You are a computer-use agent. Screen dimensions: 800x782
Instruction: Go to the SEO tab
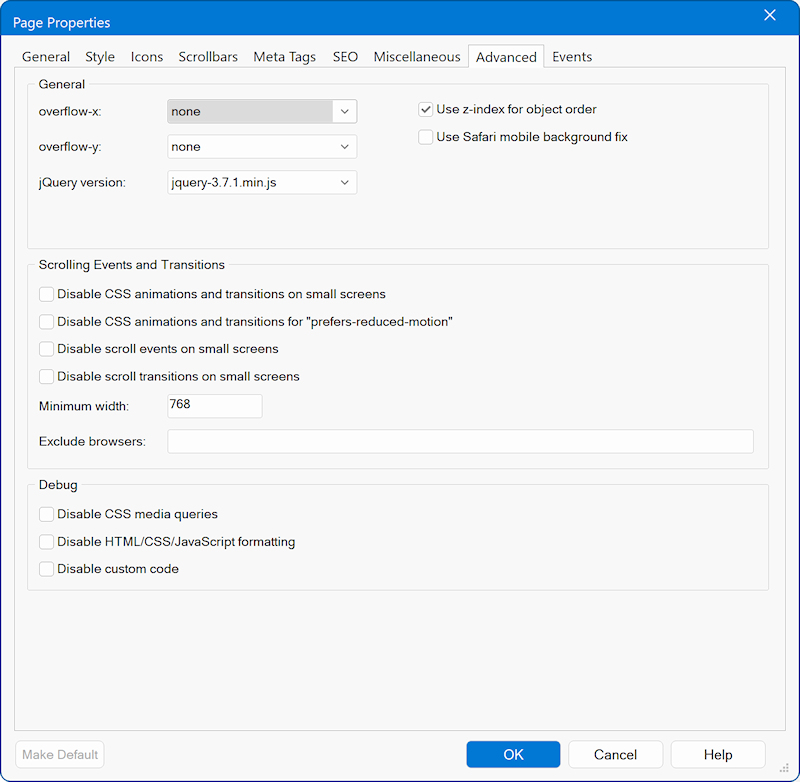tap(345, 57)
